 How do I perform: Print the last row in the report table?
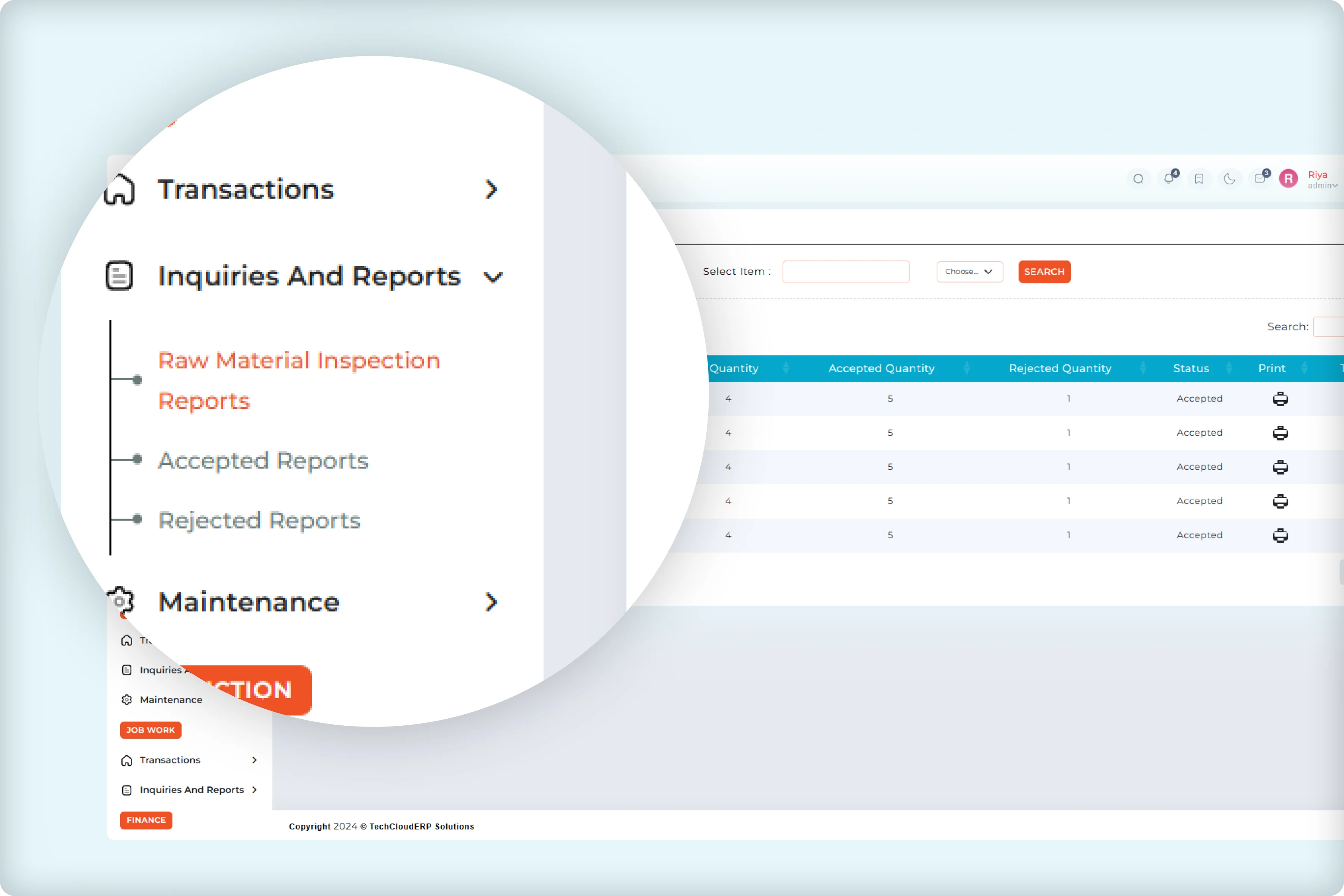[1281, 535]
